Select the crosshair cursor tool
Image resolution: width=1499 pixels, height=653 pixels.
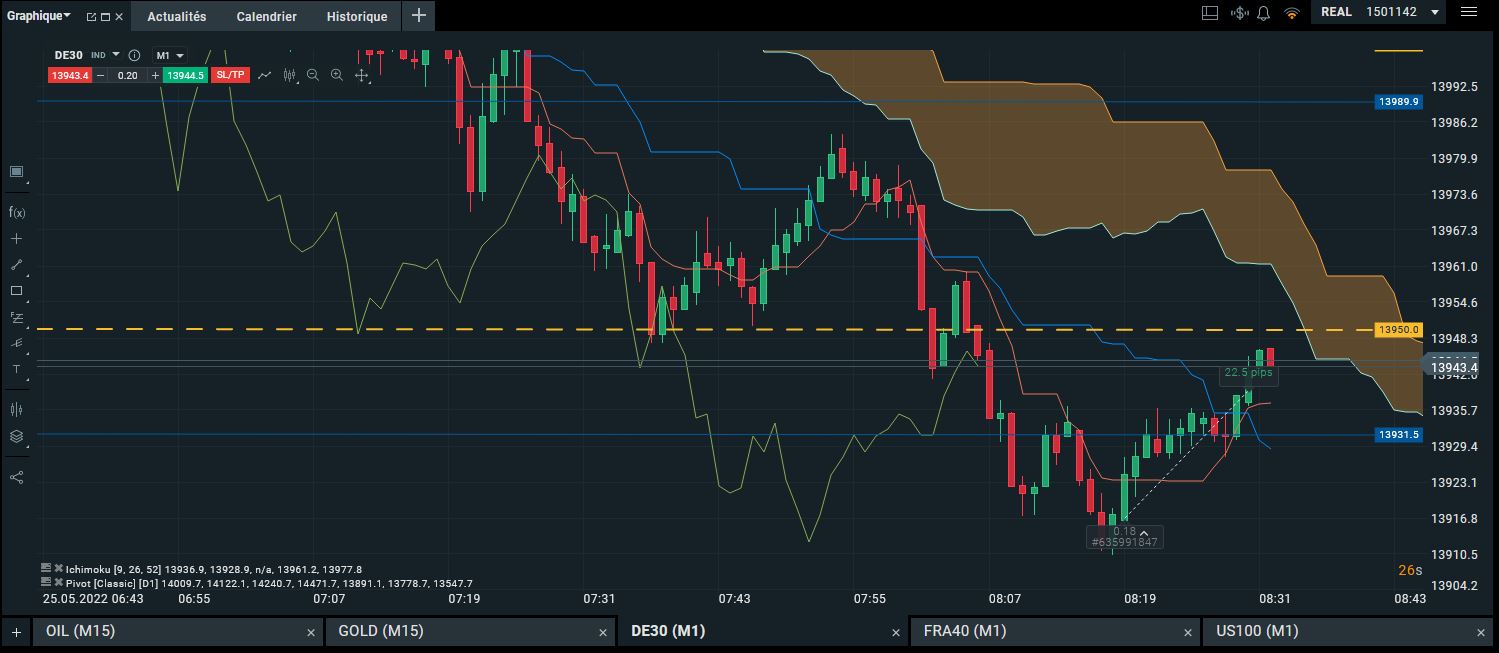[17, 239]
